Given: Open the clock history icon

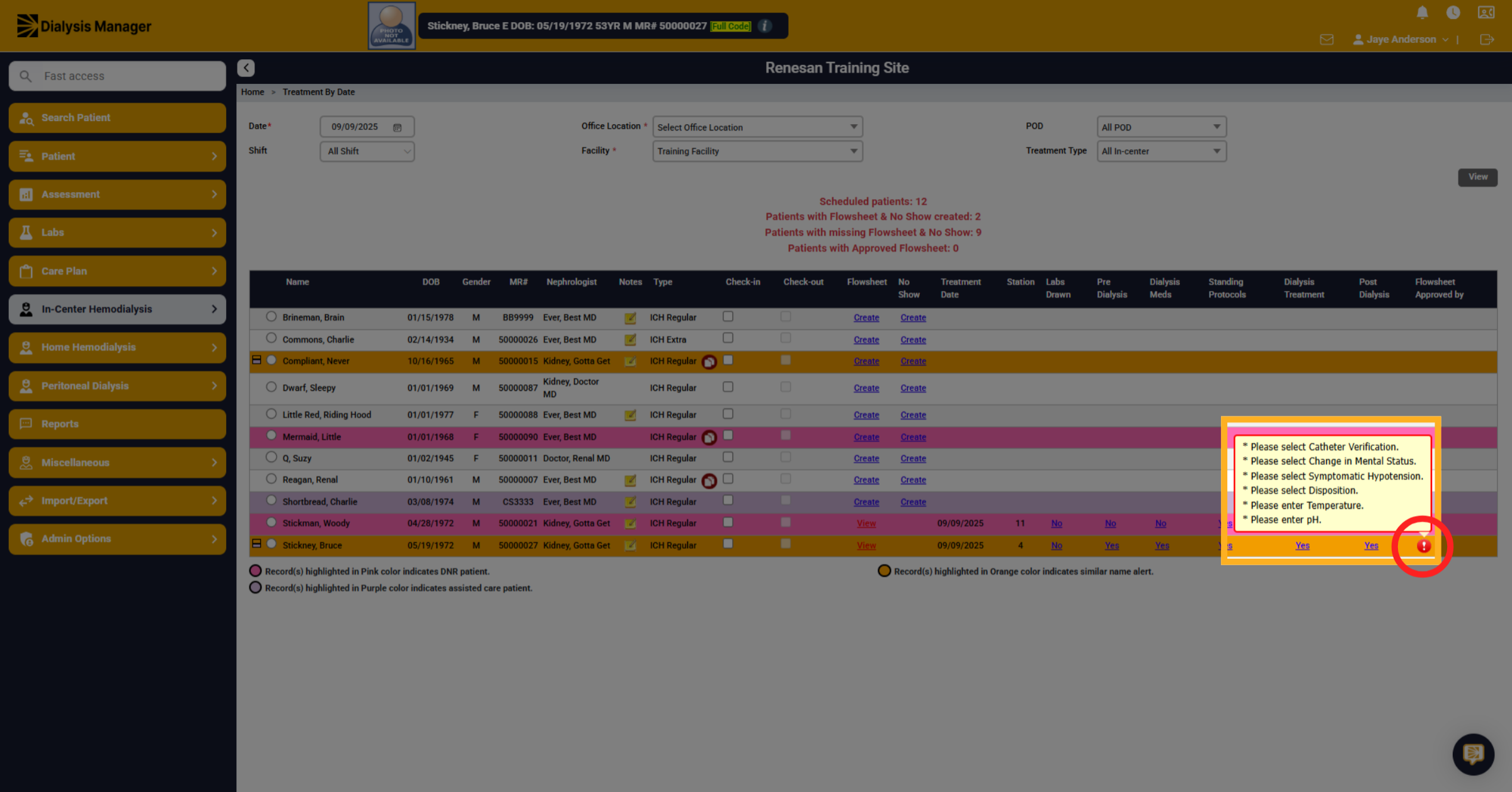Looking at the screenshot, I should [x=1453, y=13].
